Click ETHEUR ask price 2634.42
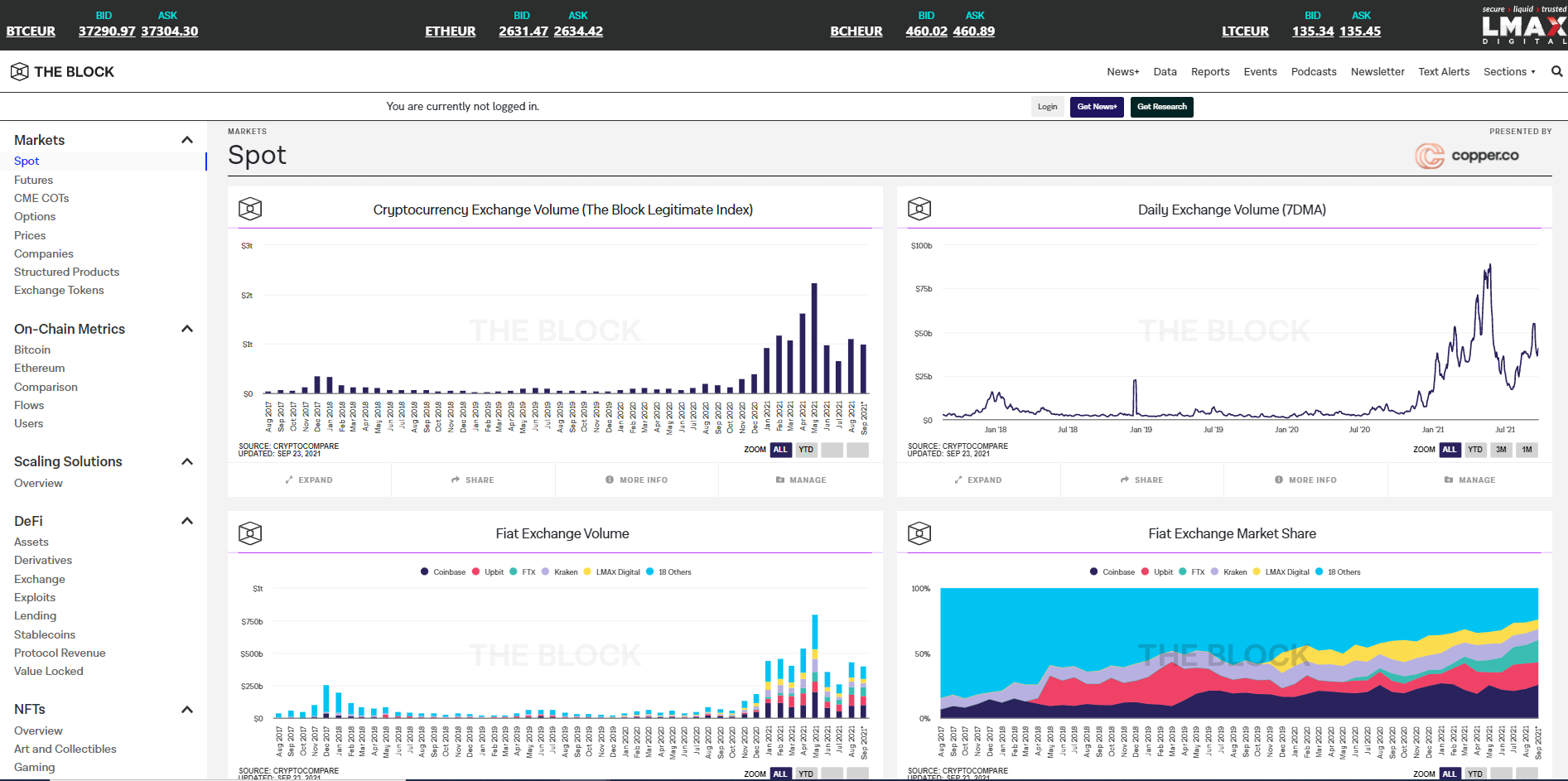The image size is (1568, 781). click(x=578, y=31)
